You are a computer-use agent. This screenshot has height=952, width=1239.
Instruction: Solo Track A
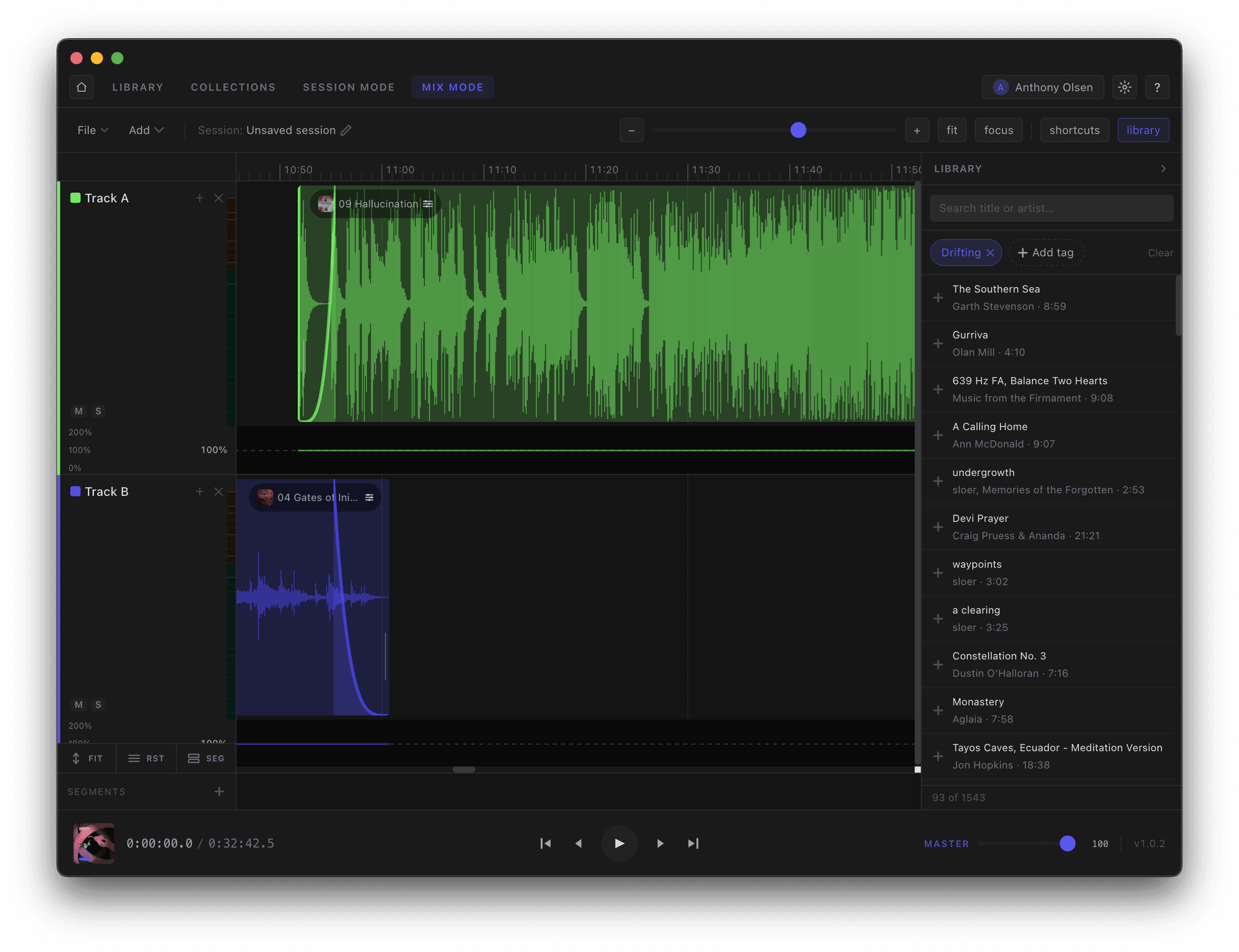[x=98, y=411]
